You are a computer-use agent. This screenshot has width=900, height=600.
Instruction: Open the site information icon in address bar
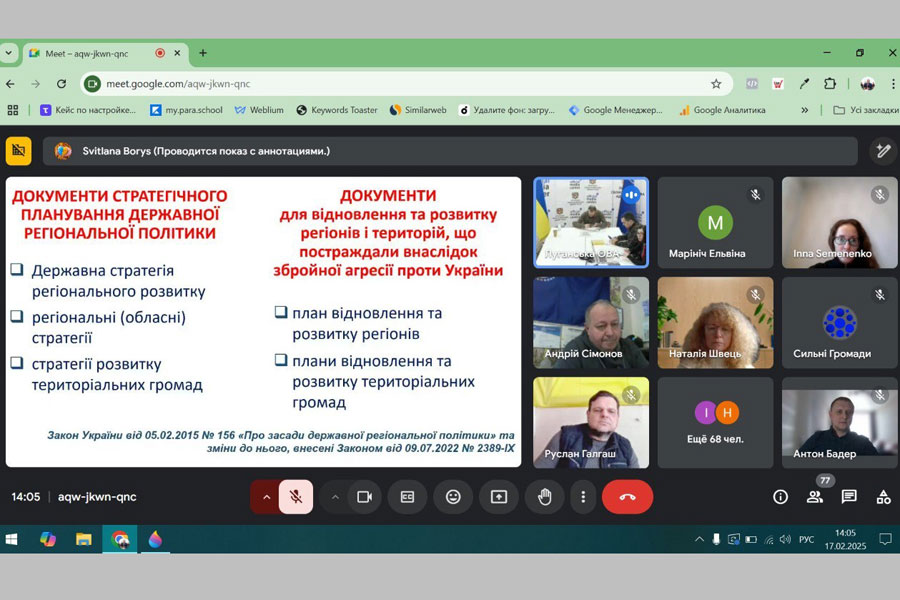[92, 84]
